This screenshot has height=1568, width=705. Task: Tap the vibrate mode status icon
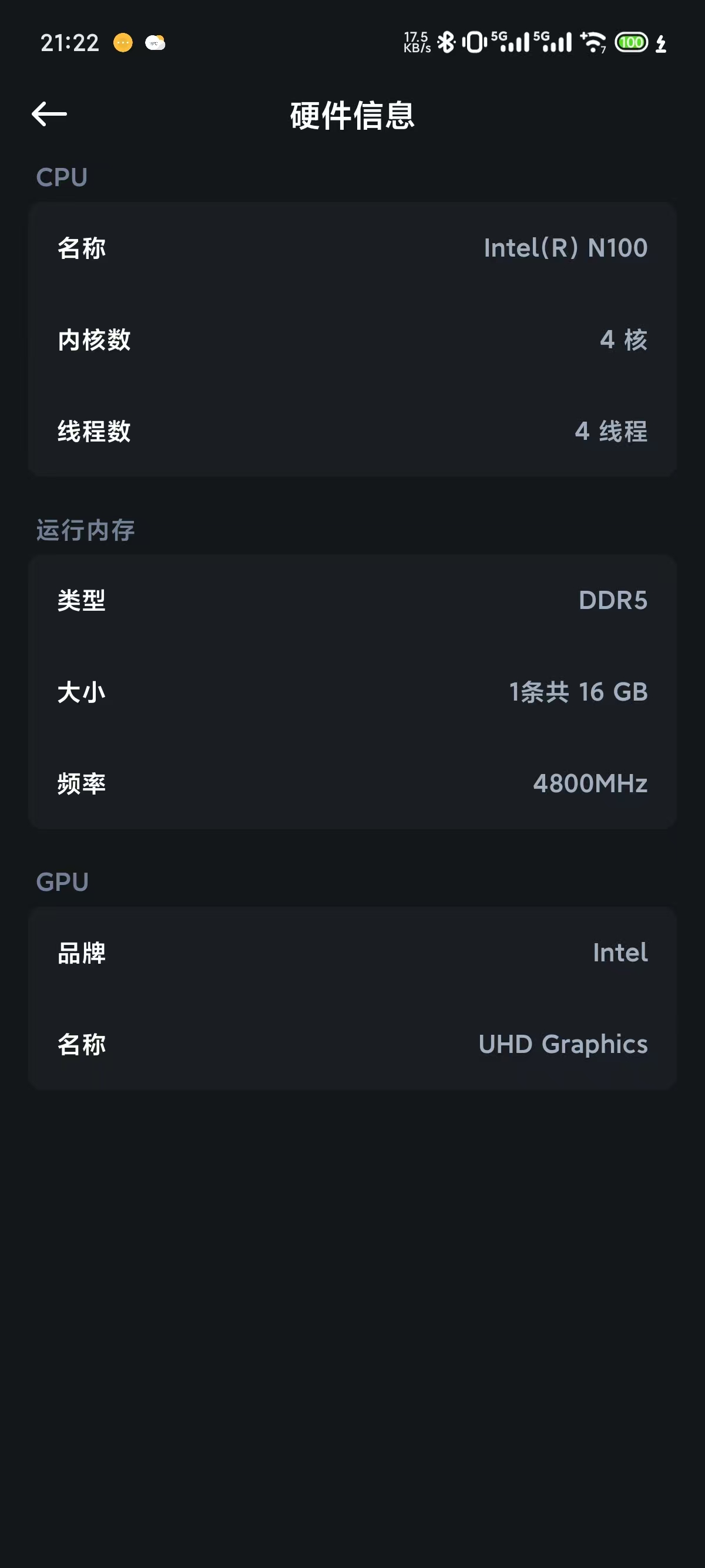(x=474, y=43)
